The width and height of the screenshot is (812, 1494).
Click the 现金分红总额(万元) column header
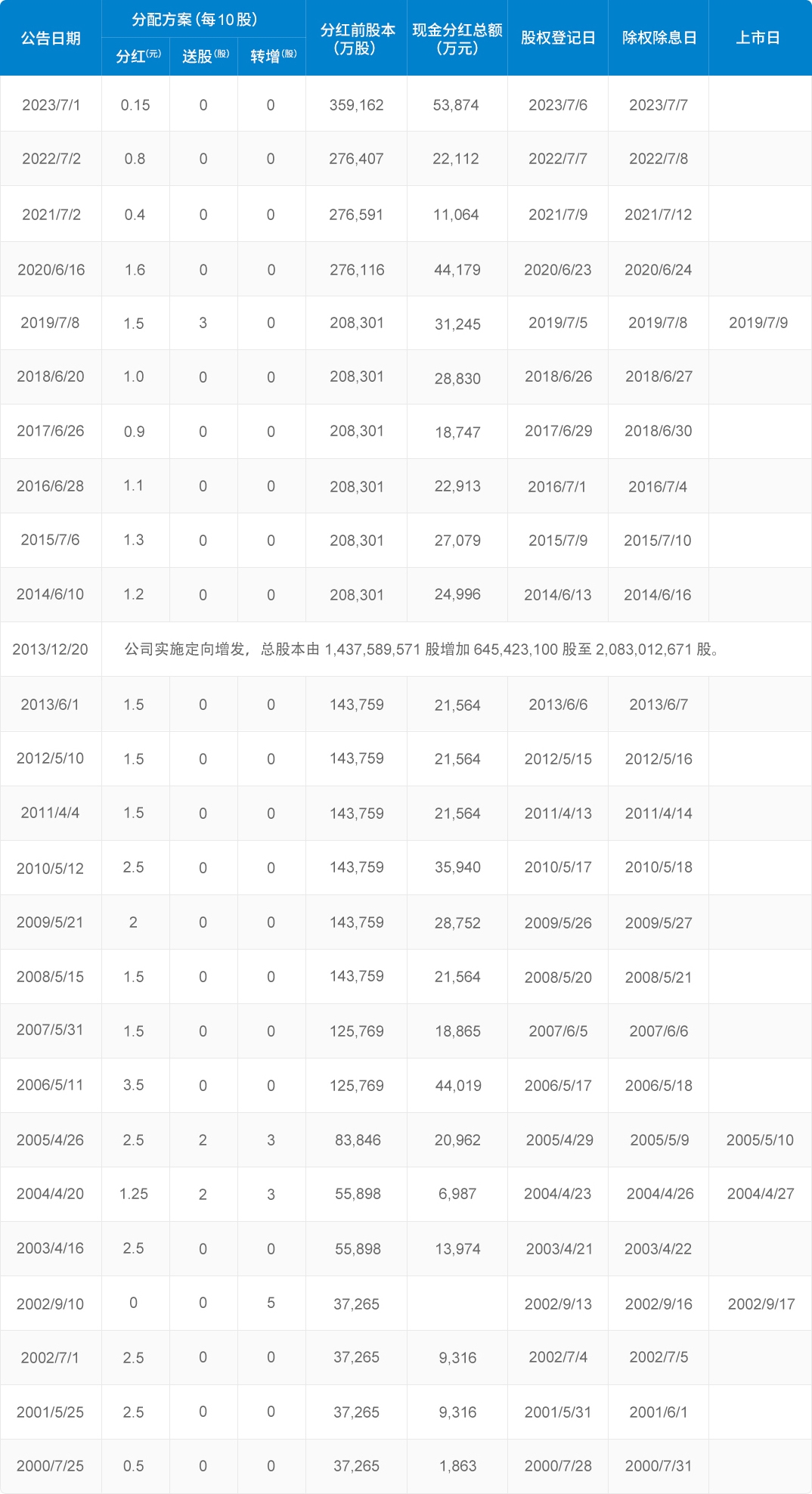457,39
